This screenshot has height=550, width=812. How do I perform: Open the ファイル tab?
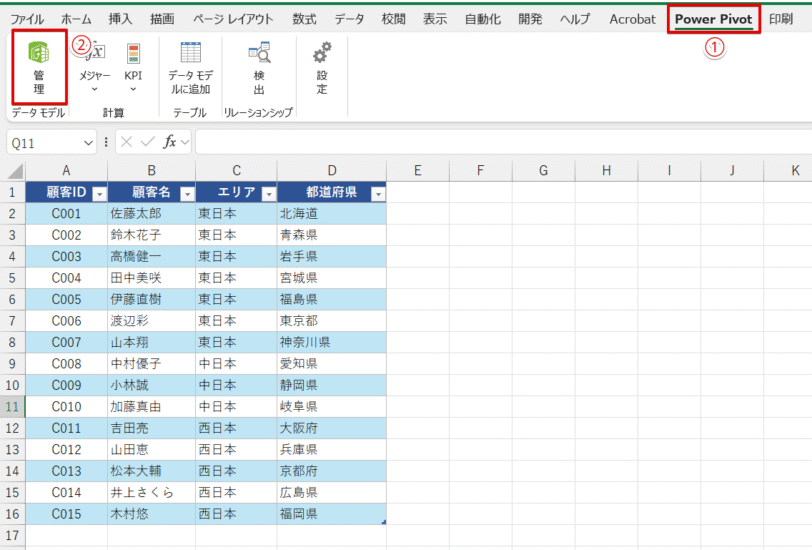(27, 19)
